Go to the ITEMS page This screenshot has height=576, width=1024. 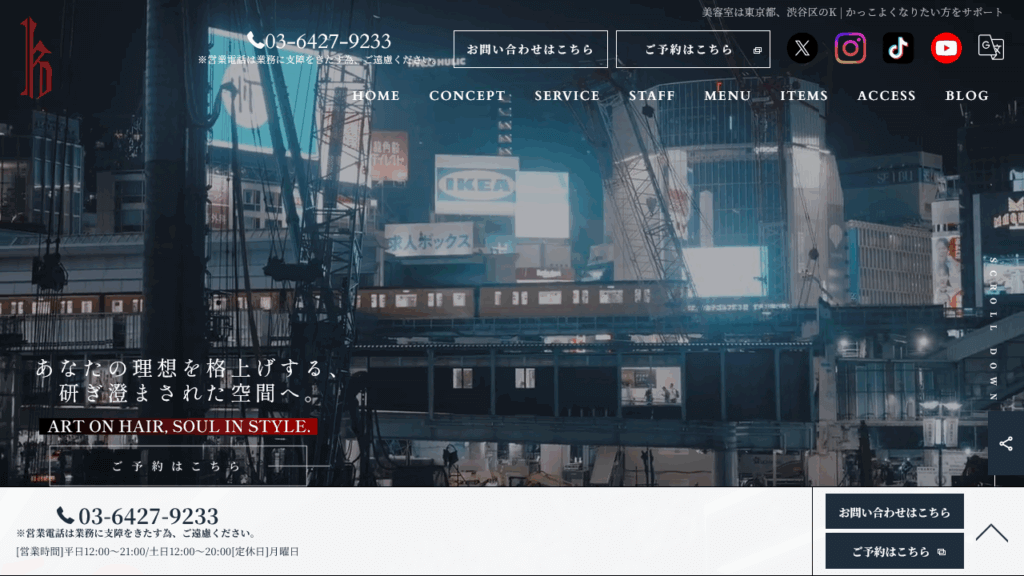pyautogui.click(x=804, y=96)
